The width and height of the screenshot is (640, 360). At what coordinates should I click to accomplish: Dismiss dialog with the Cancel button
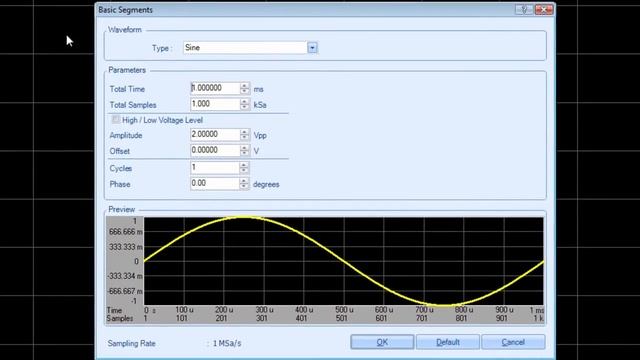[x=513, y=342]
